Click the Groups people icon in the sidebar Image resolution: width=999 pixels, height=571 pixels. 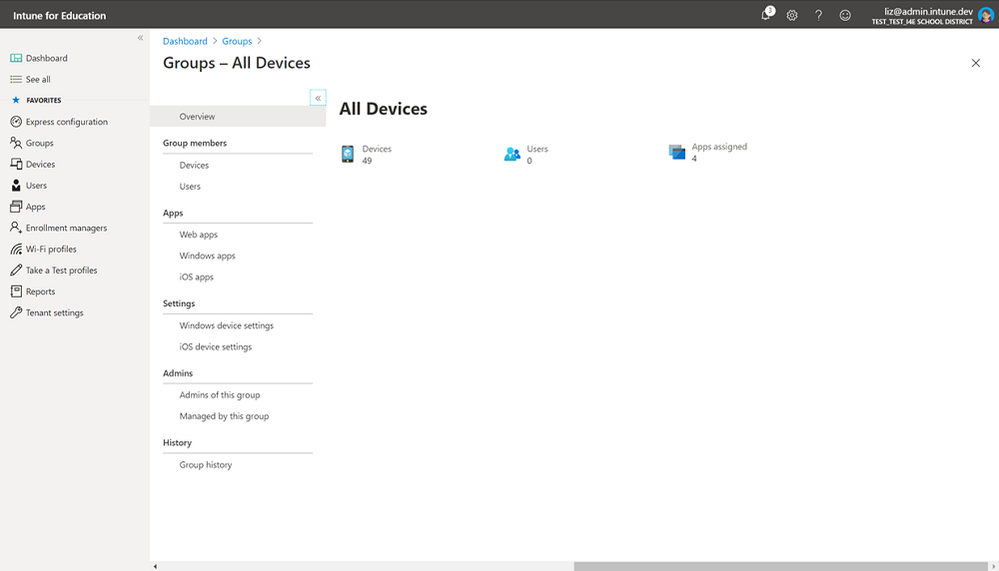[x=16, y=143]
